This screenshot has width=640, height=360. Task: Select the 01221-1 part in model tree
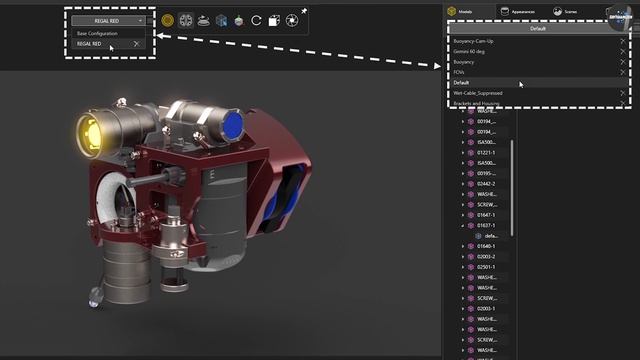pyautogui.click(x=486, y=153)
